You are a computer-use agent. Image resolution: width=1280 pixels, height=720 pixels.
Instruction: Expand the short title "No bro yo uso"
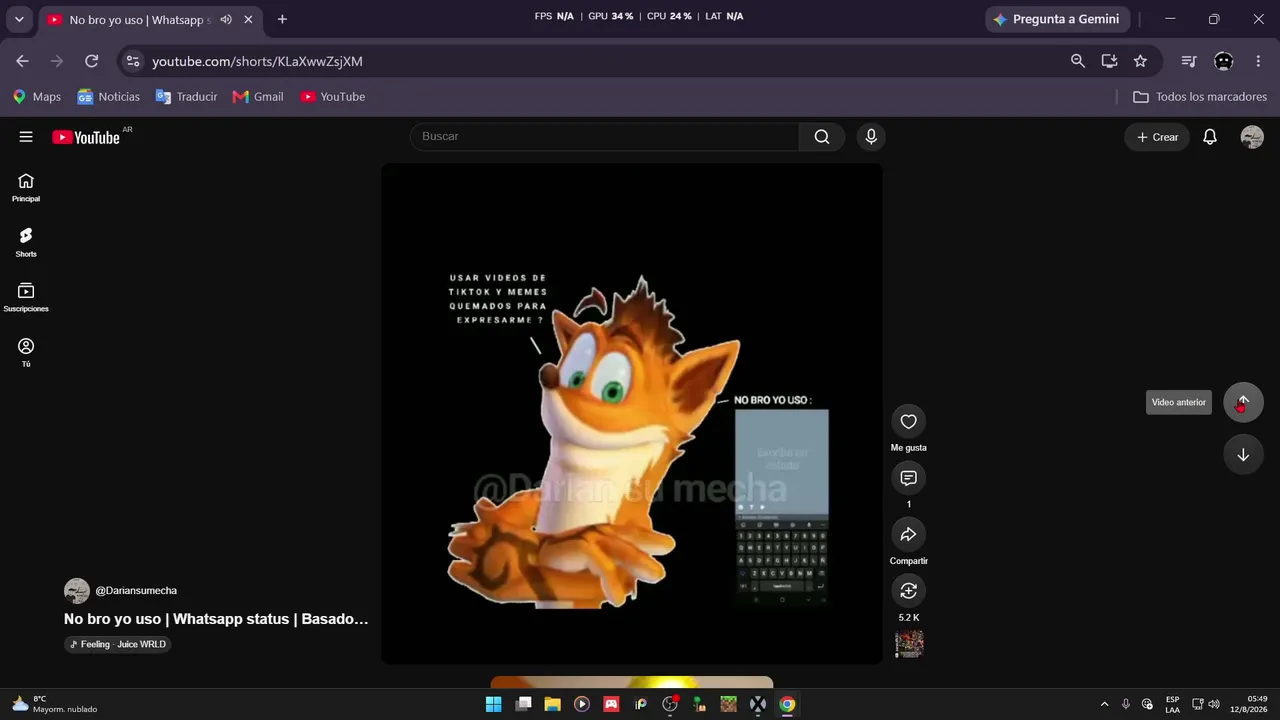click(216, 619)
